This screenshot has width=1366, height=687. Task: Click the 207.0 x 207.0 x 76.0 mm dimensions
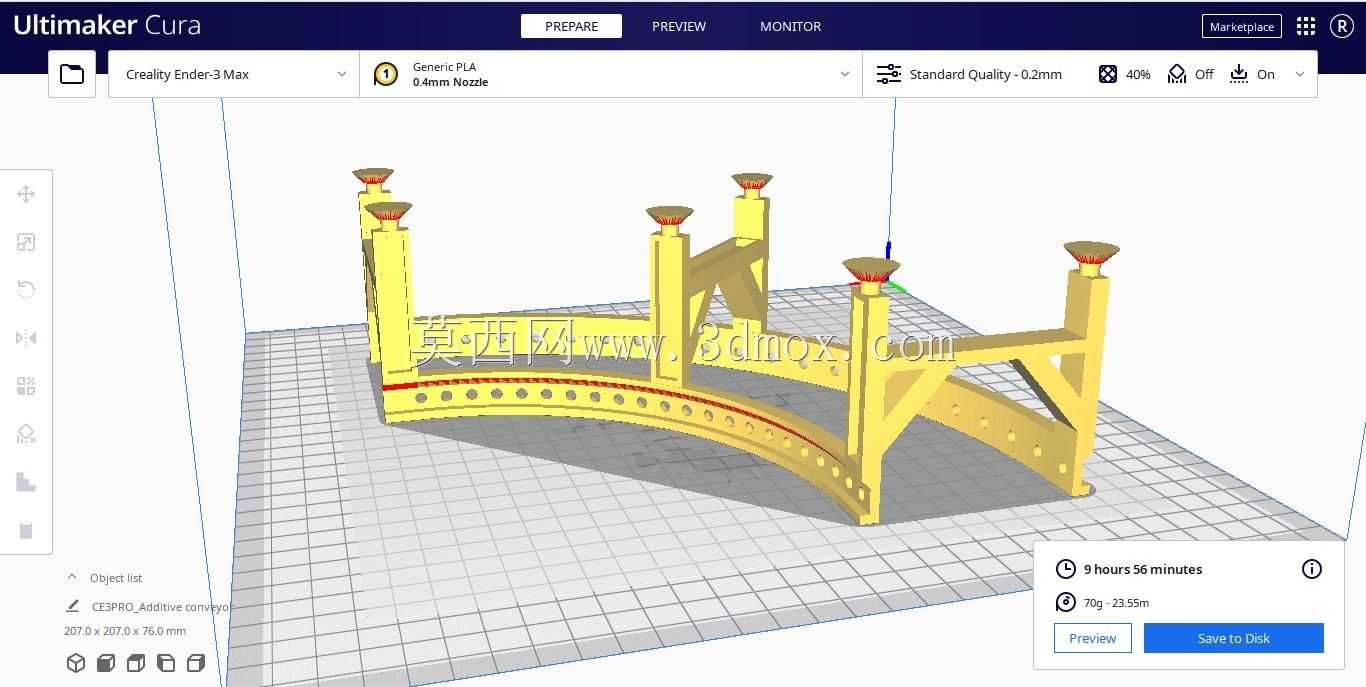(x=125, y=631)
